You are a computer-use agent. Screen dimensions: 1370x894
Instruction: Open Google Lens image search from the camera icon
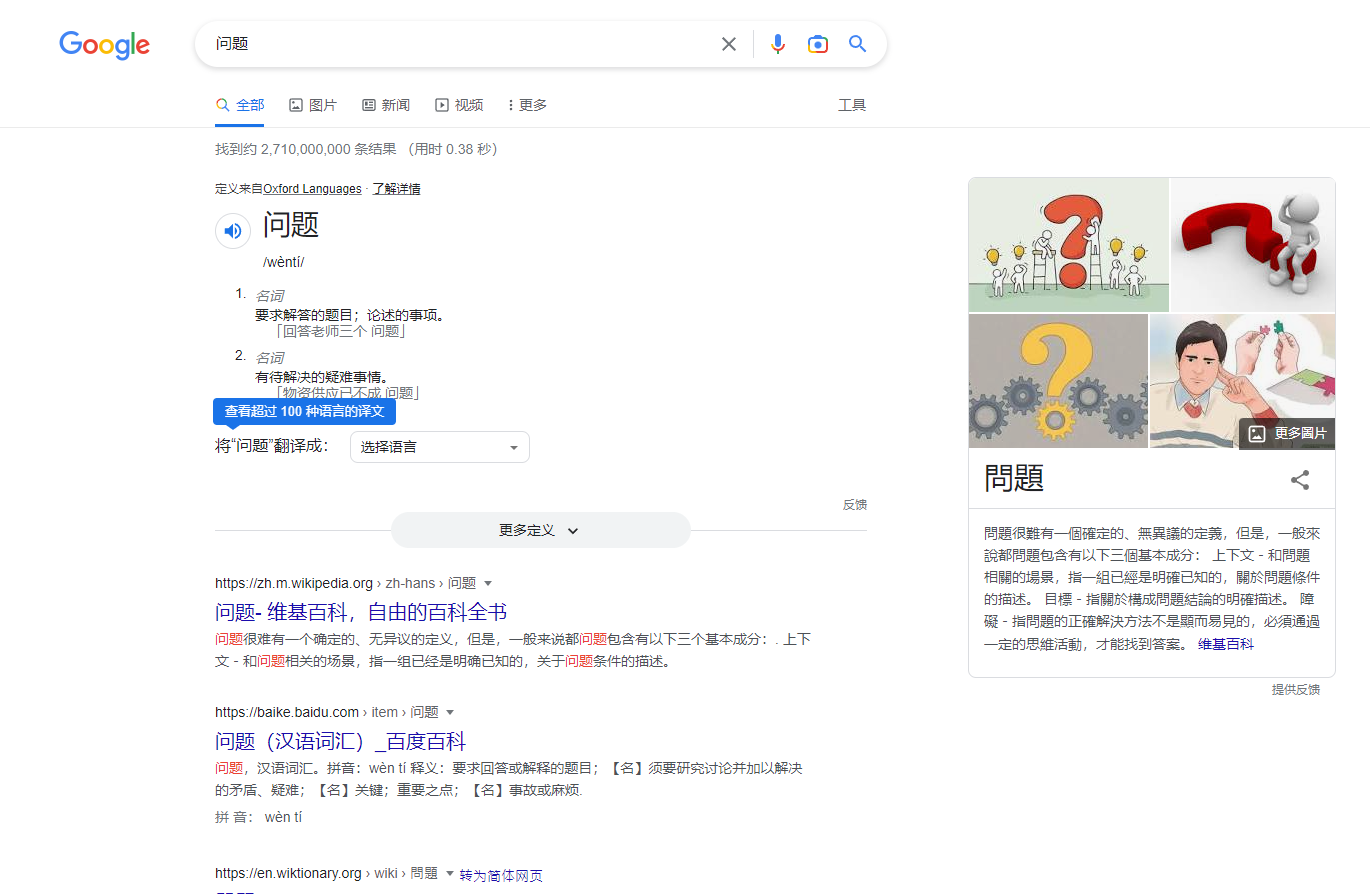pos(818,44)
